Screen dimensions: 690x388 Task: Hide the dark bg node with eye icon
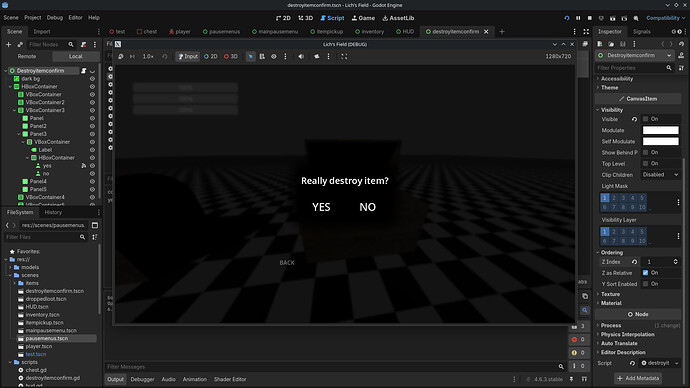click(92, 79)
